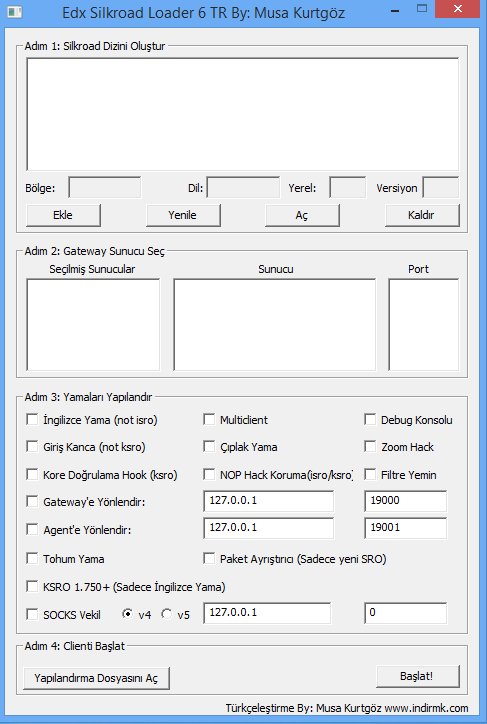
Task: Check Kore Doğrulama Hook (ksro)
Action: [32, 475]
